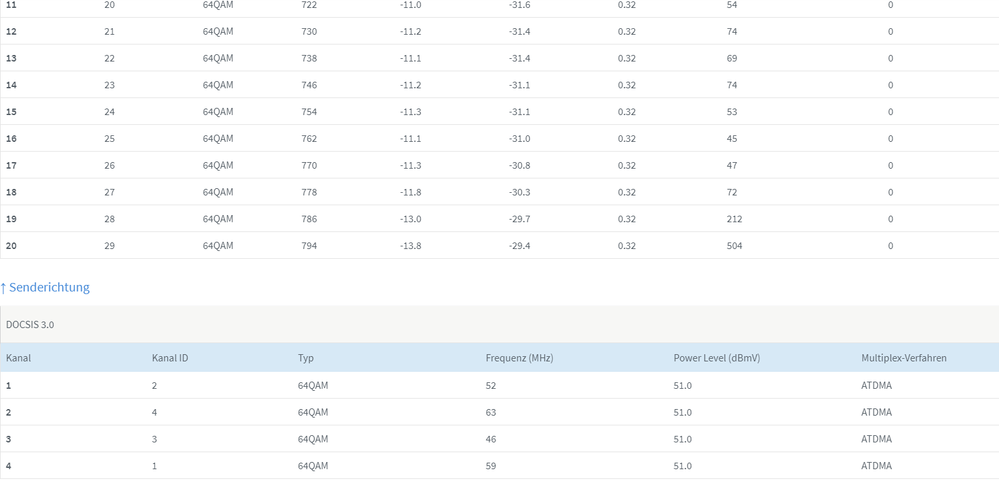Screen dimensions: 999x483
Task: Click the Power Level (dBmV) column header
Action: click(x=715, y=358)
